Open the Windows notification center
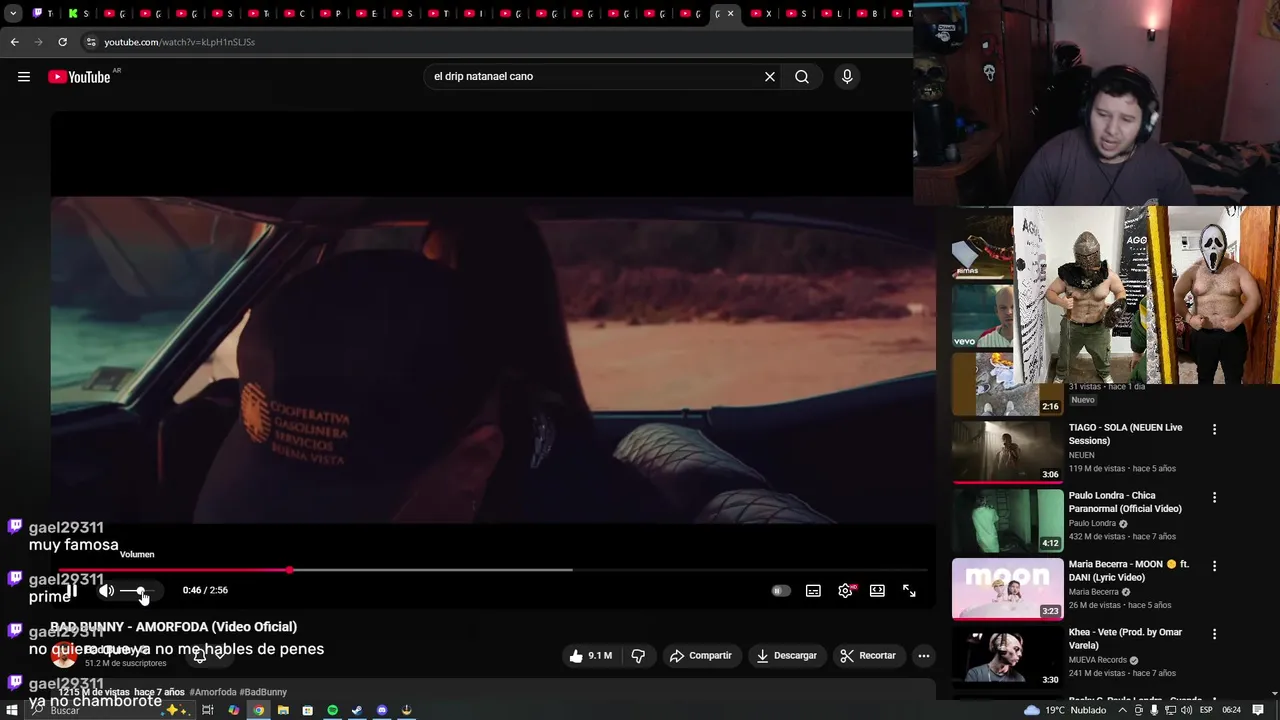Image resolution: width=1280 pixels, height=720 pixels. pos(1258,710)
